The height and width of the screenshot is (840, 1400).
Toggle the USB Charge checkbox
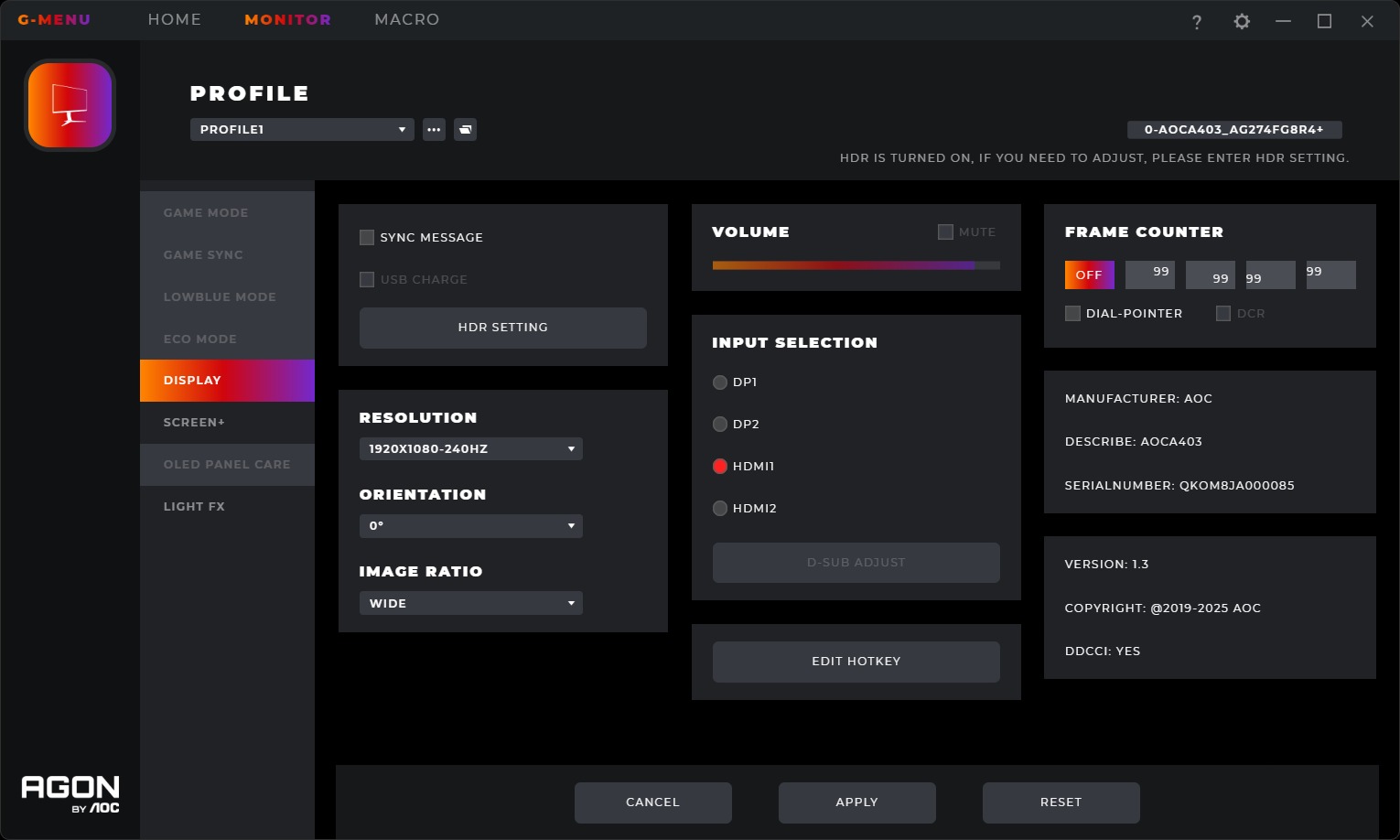point(367,279)
